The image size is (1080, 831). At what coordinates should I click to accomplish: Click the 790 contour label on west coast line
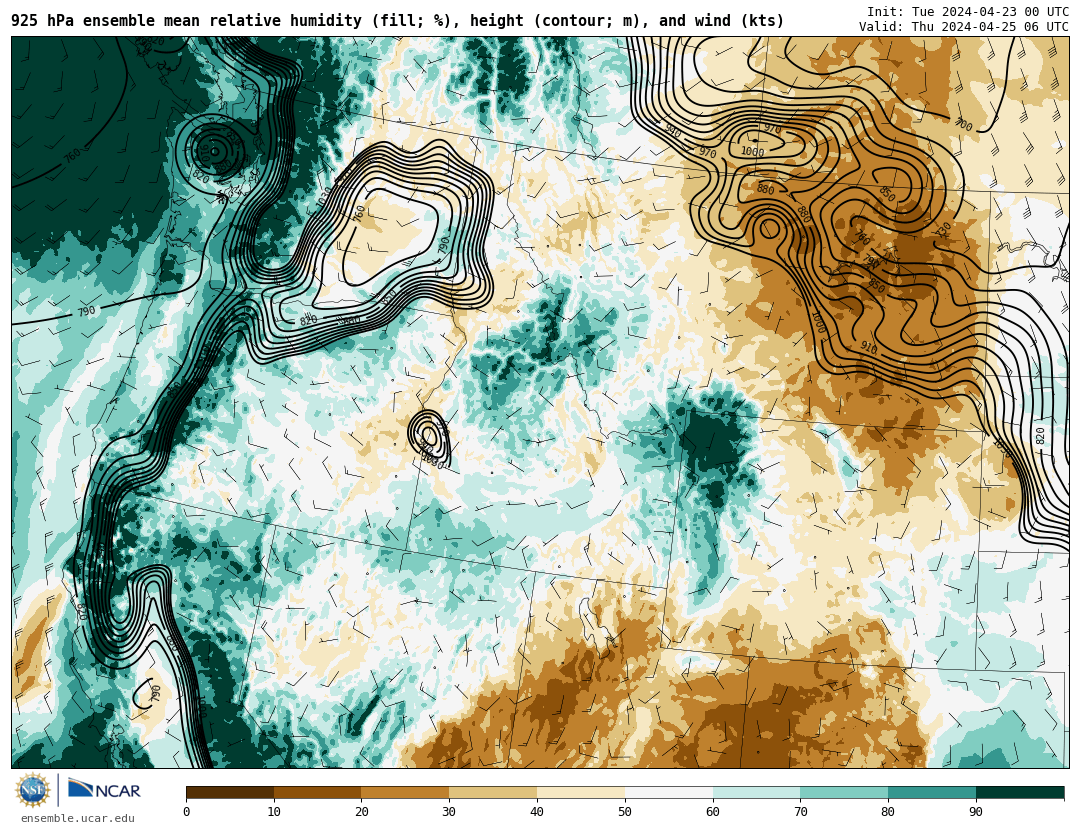(x=86, y=311)
